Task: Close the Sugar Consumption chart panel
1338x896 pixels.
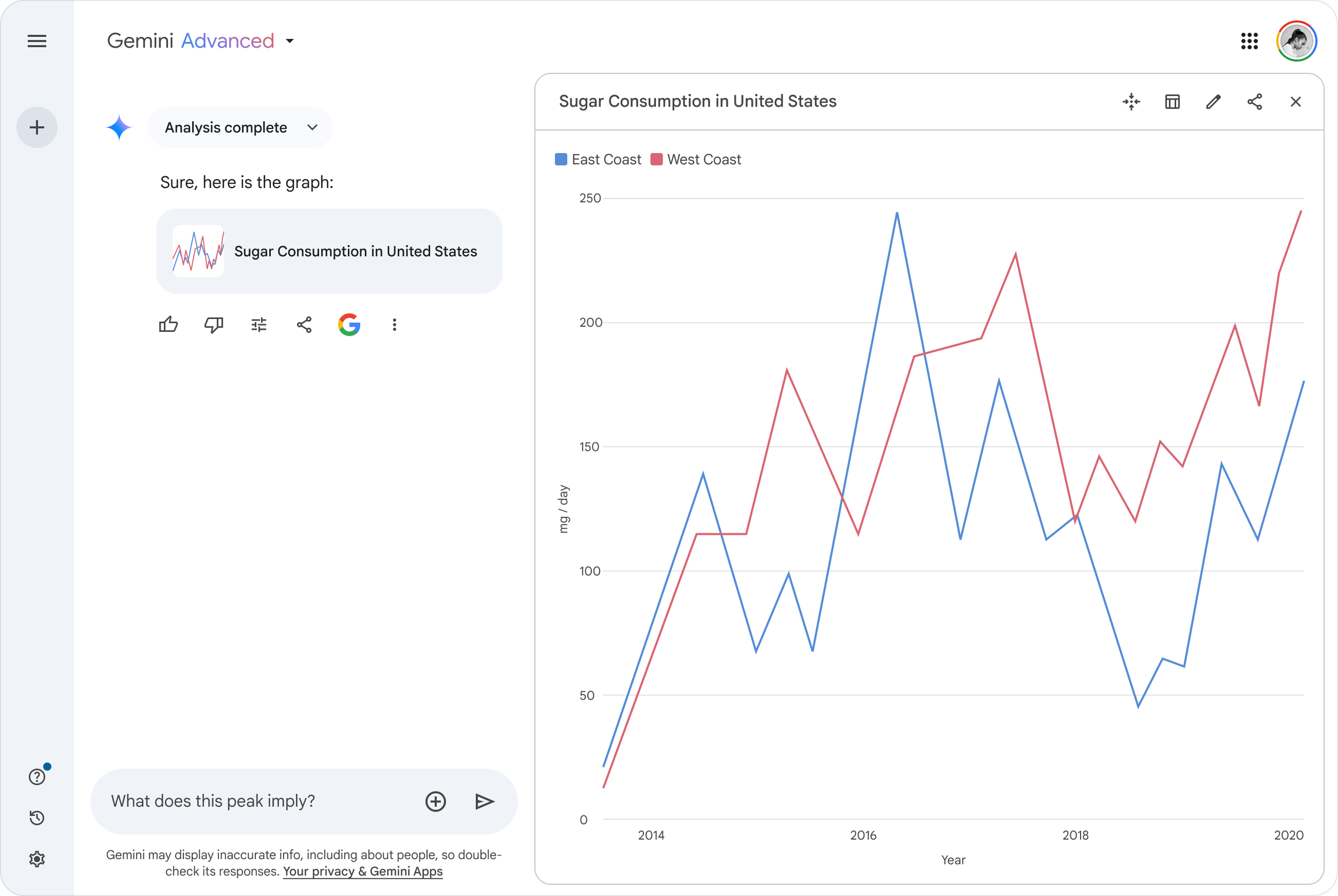Action: 1296,102
